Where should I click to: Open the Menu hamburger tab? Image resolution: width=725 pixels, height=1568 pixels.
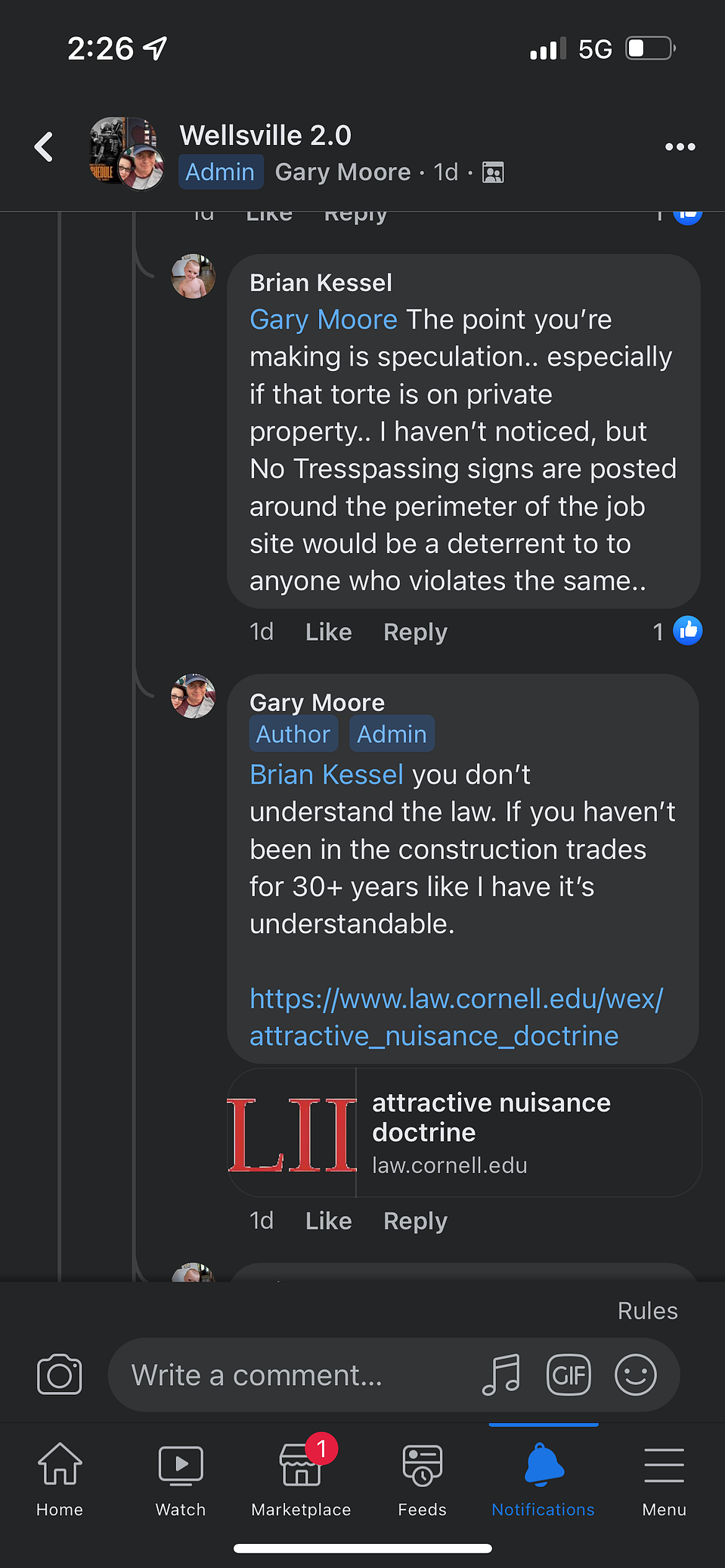point(664,1479)
